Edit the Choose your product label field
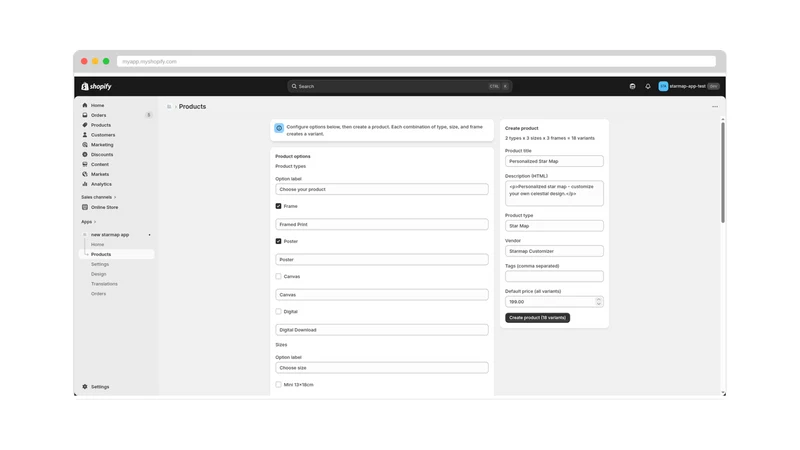Screen dimensions: 800x450 382,189
